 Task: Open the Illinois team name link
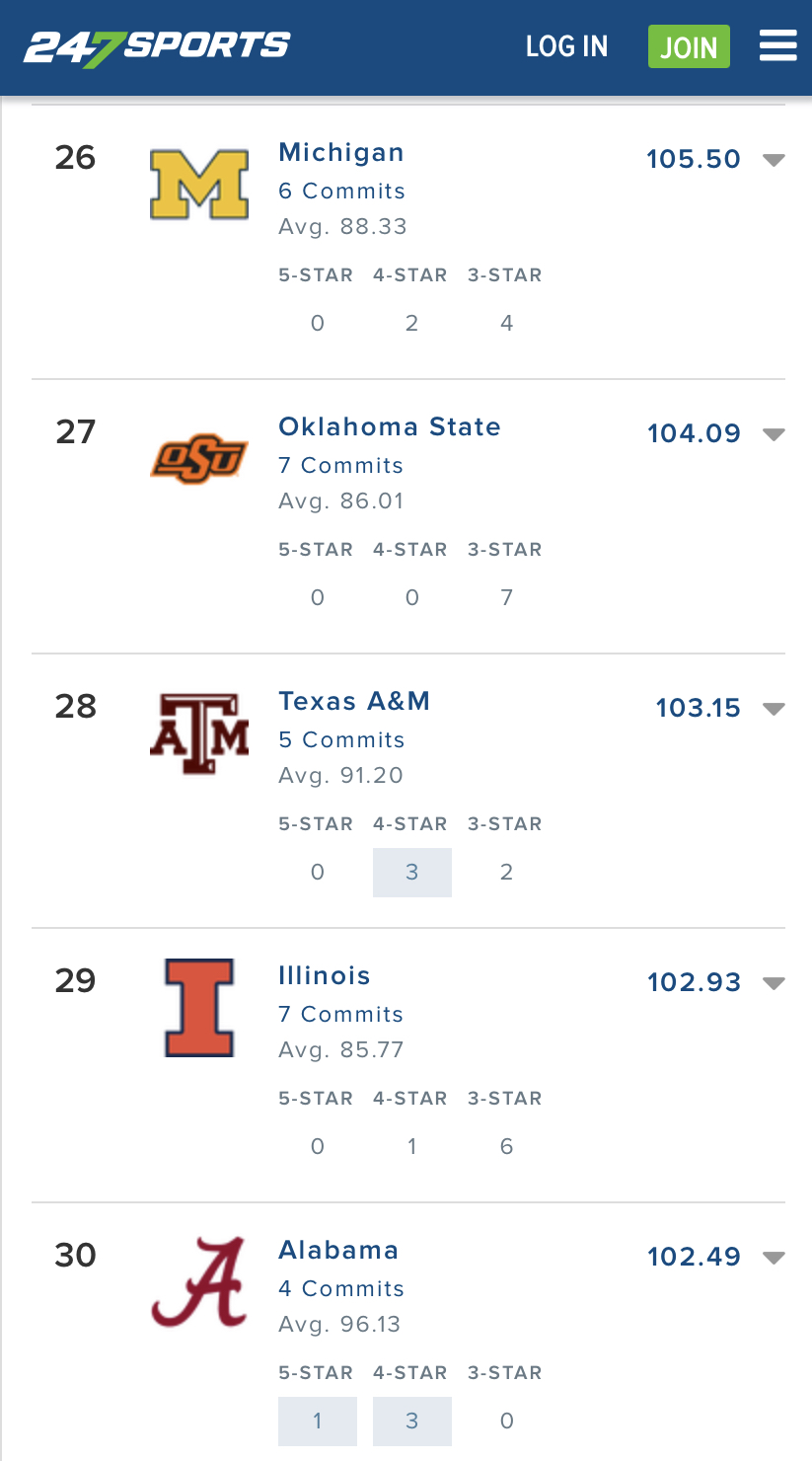[325, 976]
